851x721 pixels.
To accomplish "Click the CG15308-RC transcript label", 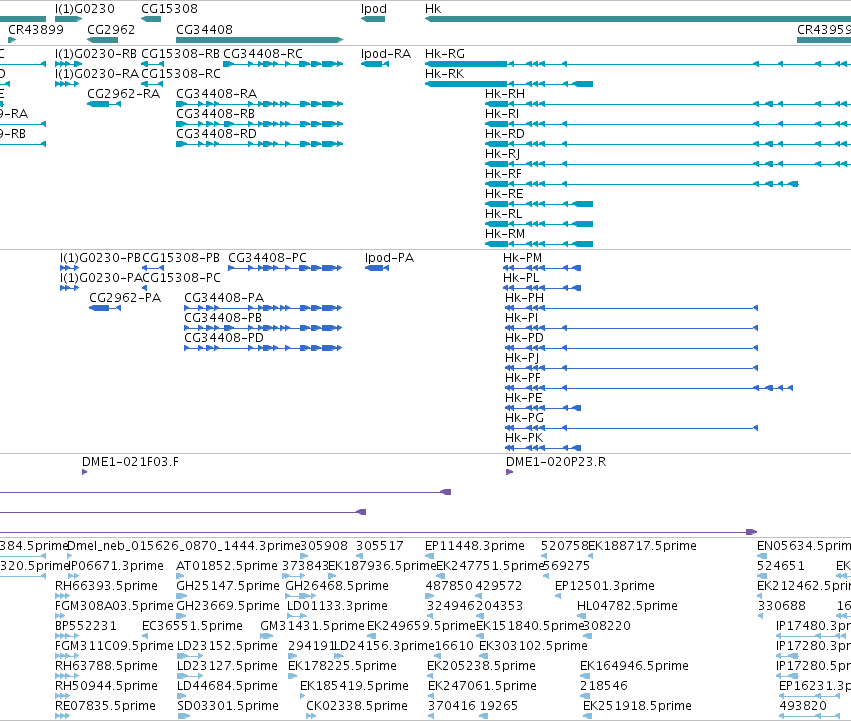I will [181, 74].
